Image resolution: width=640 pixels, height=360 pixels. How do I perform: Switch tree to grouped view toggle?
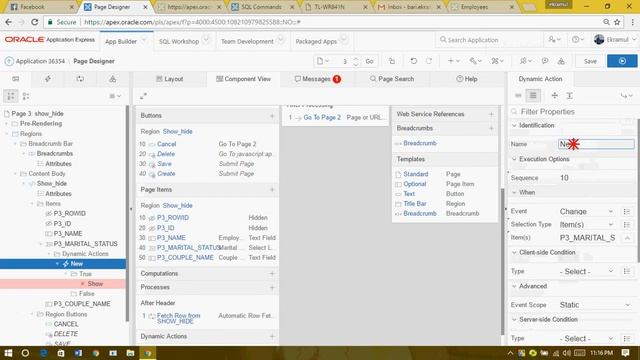pos(11,96)
